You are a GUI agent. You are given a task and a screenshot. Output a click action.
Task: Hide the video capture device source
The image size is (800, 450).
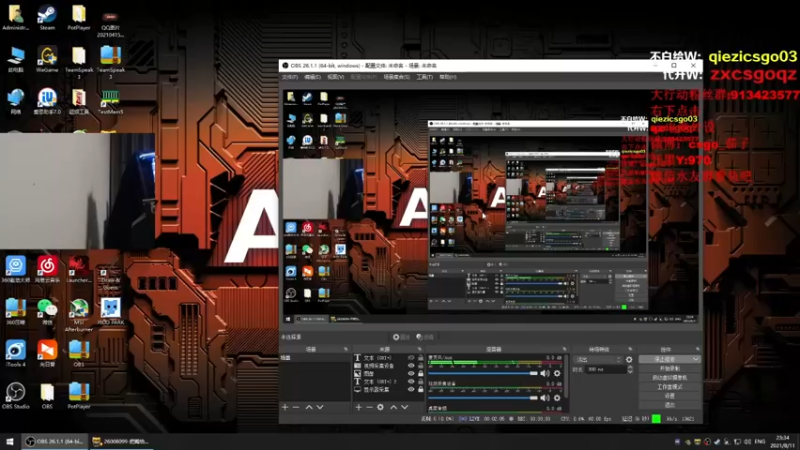click(x=411, y=366)
